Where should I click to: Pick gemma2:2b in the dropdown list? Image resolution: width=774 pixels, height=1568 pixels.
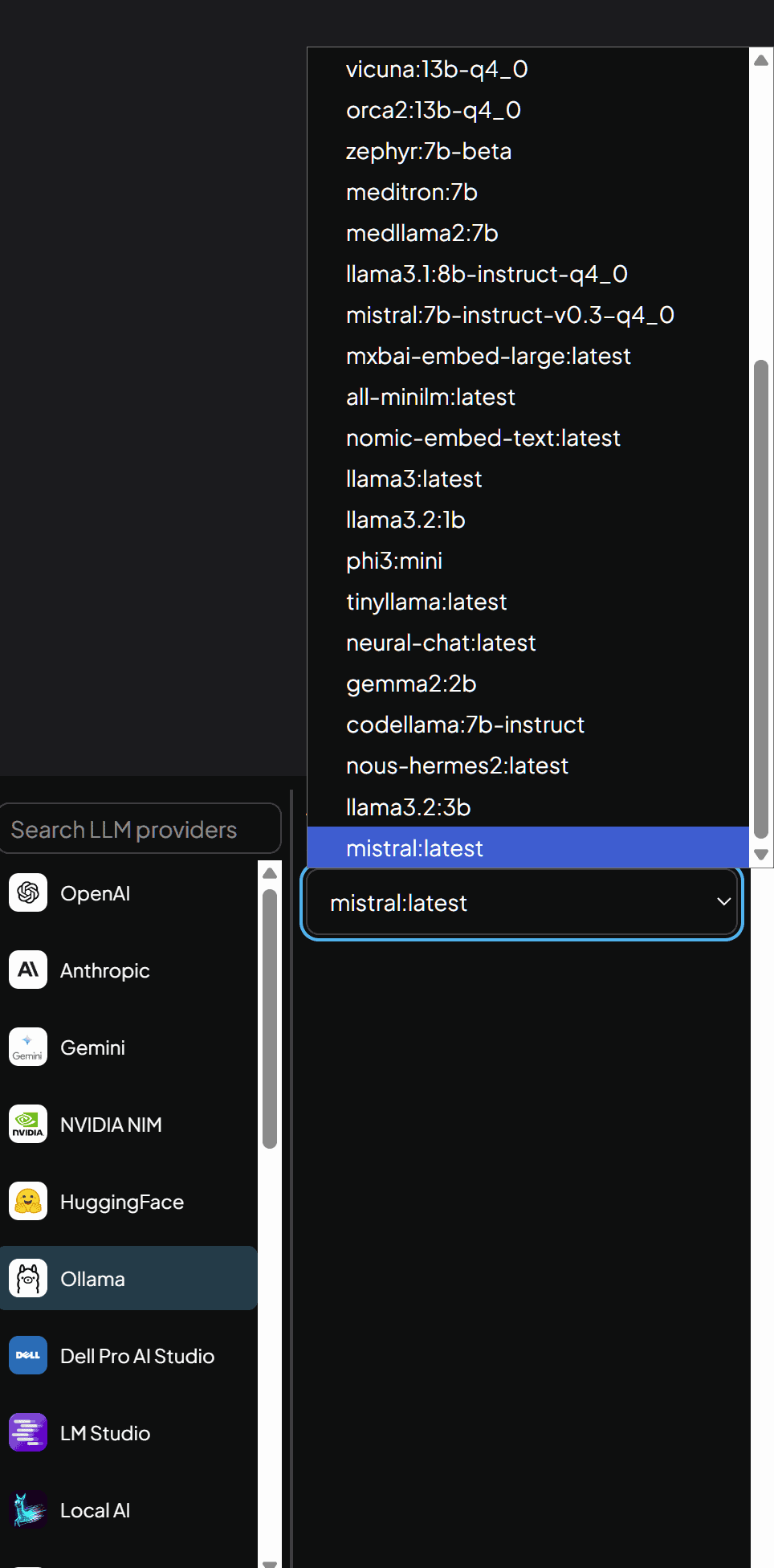[x=411, y=684]
